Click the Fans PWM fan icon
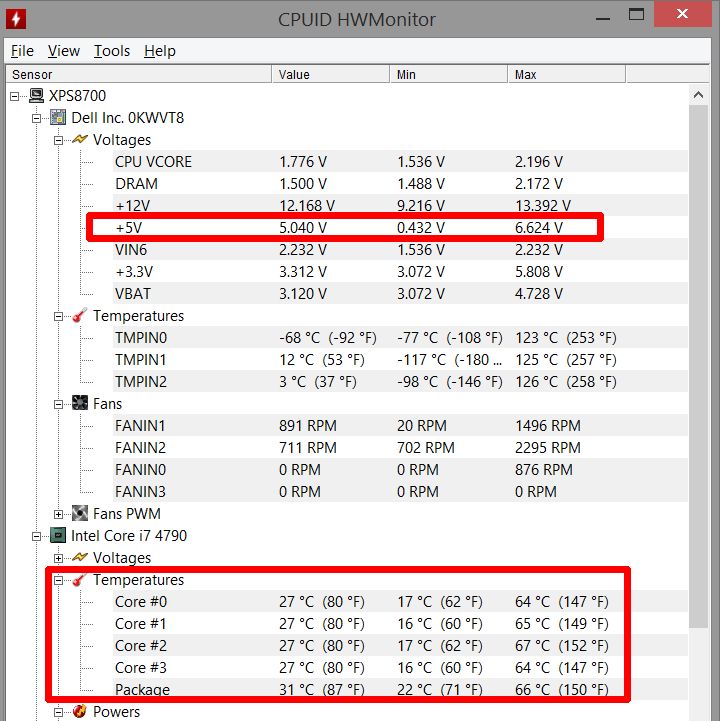Screen dimensions: 720x721 click(x=80, y=513)
